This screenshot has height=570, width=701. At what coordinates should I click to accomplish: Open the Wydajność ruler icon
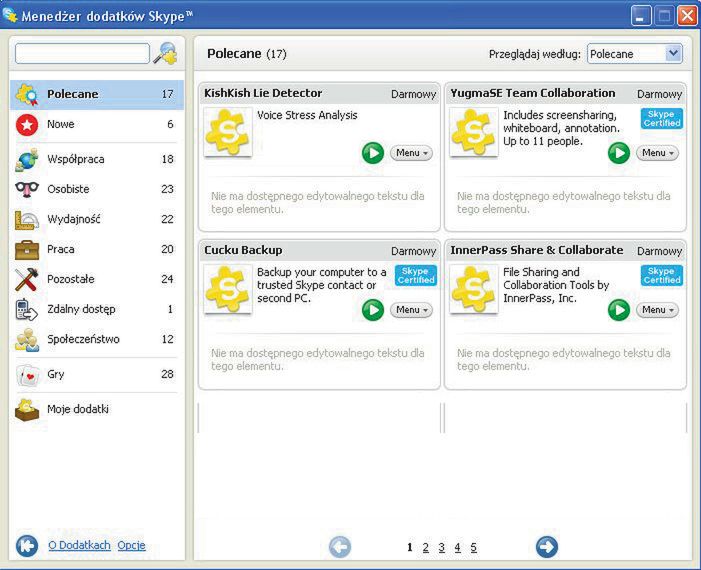pos(27,220)
